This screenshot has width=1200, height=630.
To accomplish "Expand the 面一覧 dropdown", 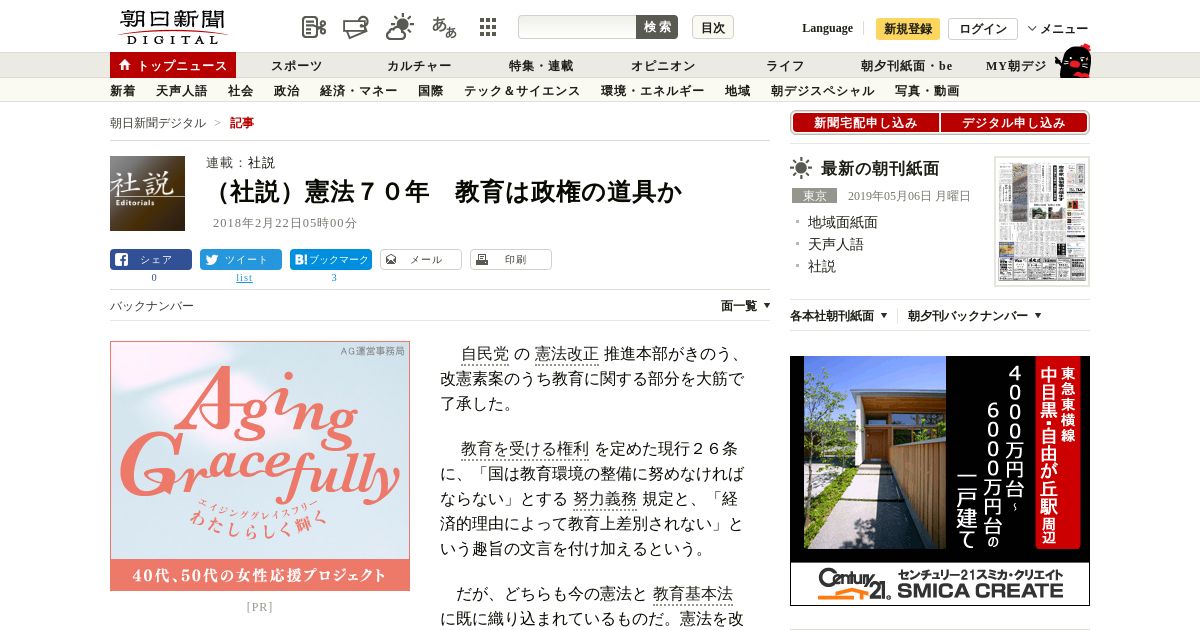I will pos(745,306).
